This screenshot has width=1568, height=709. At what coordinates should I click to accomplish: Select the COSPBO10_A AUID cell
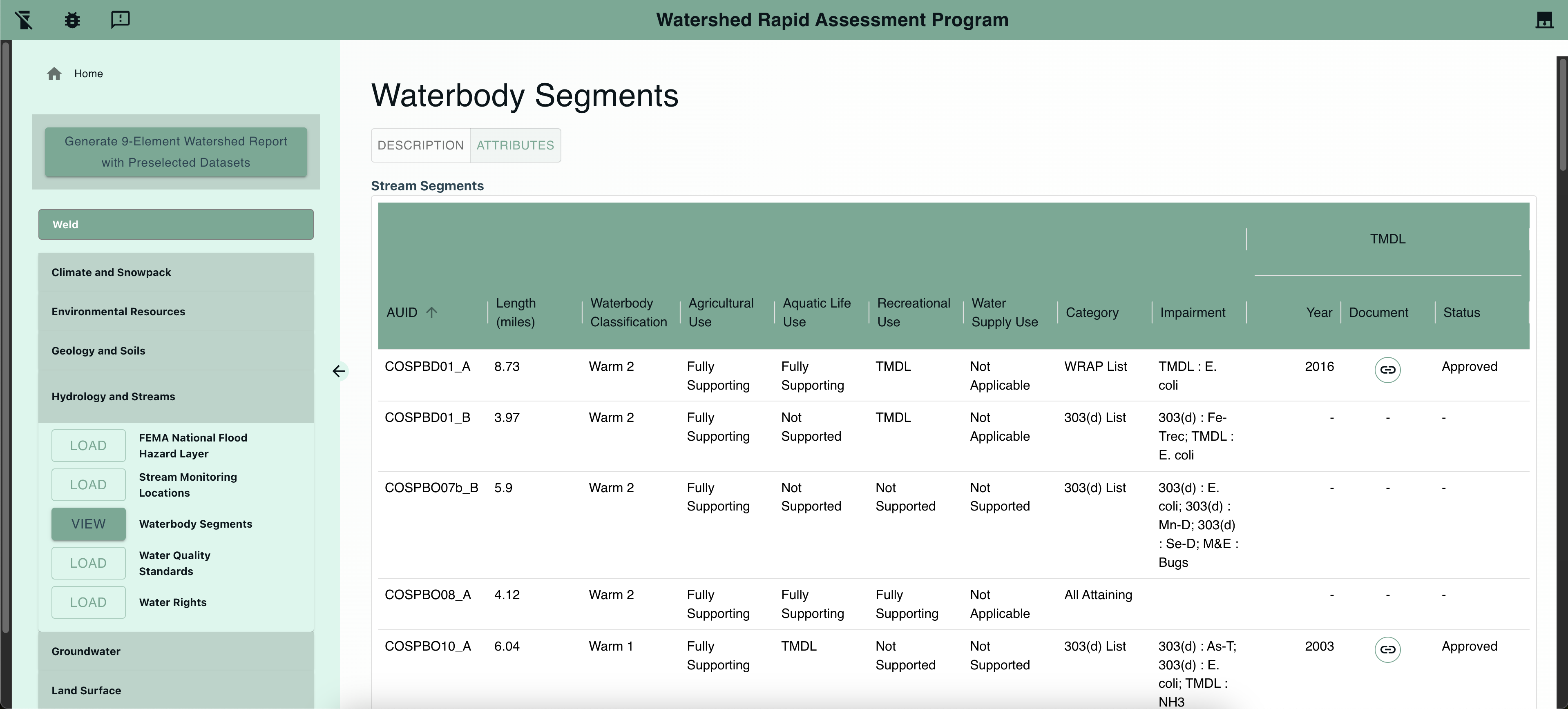427,646
